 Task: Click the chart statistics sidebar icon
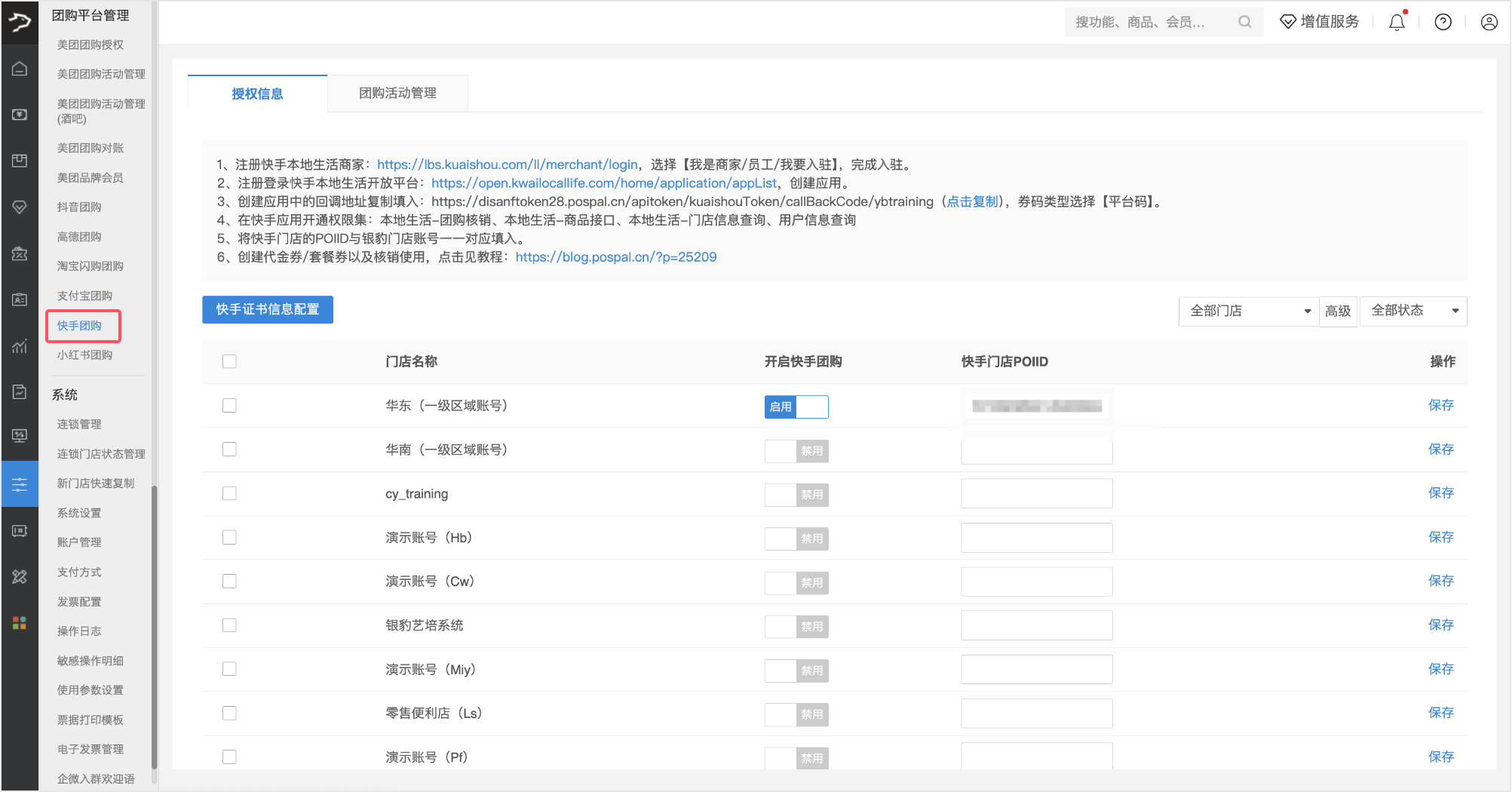[x=20, y=346]
